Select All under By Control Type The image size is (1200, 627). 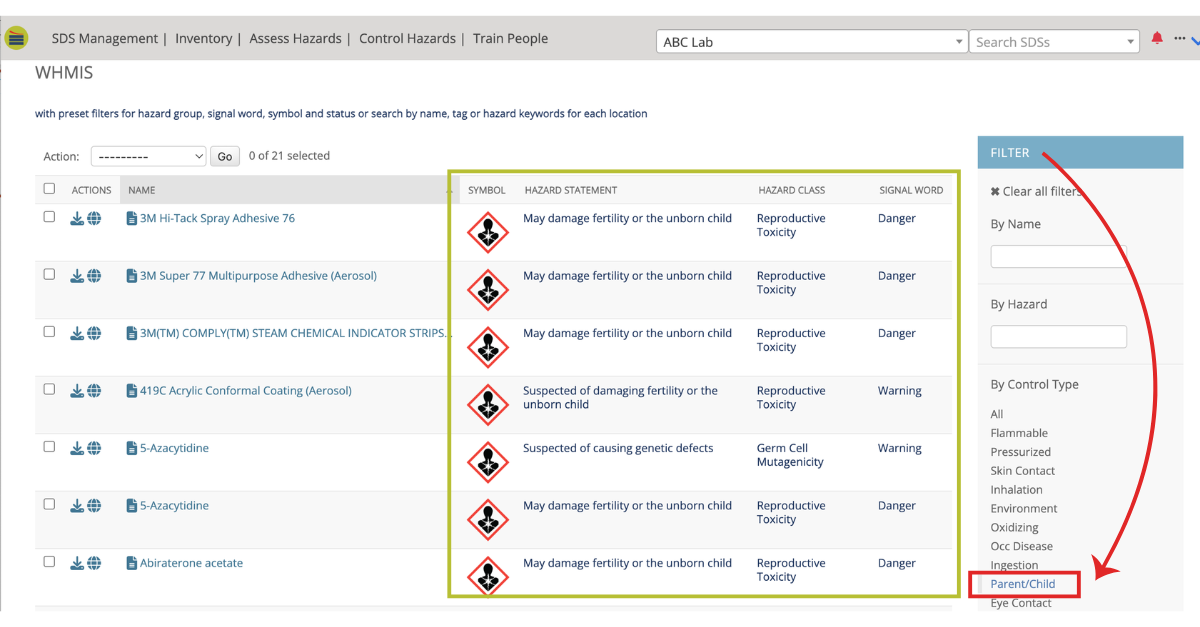click(996, 414)
